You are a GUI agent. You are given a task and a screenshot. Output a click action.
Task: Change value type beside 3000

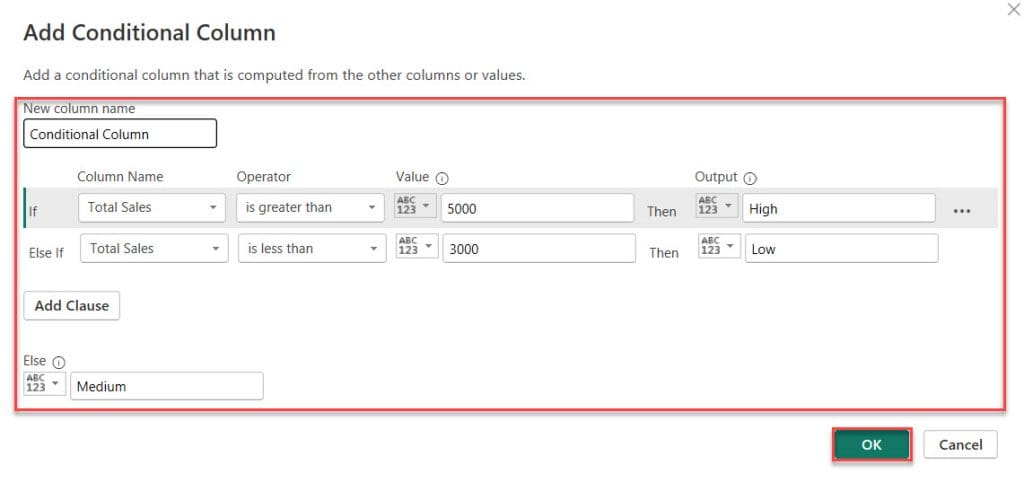[417, 247]
